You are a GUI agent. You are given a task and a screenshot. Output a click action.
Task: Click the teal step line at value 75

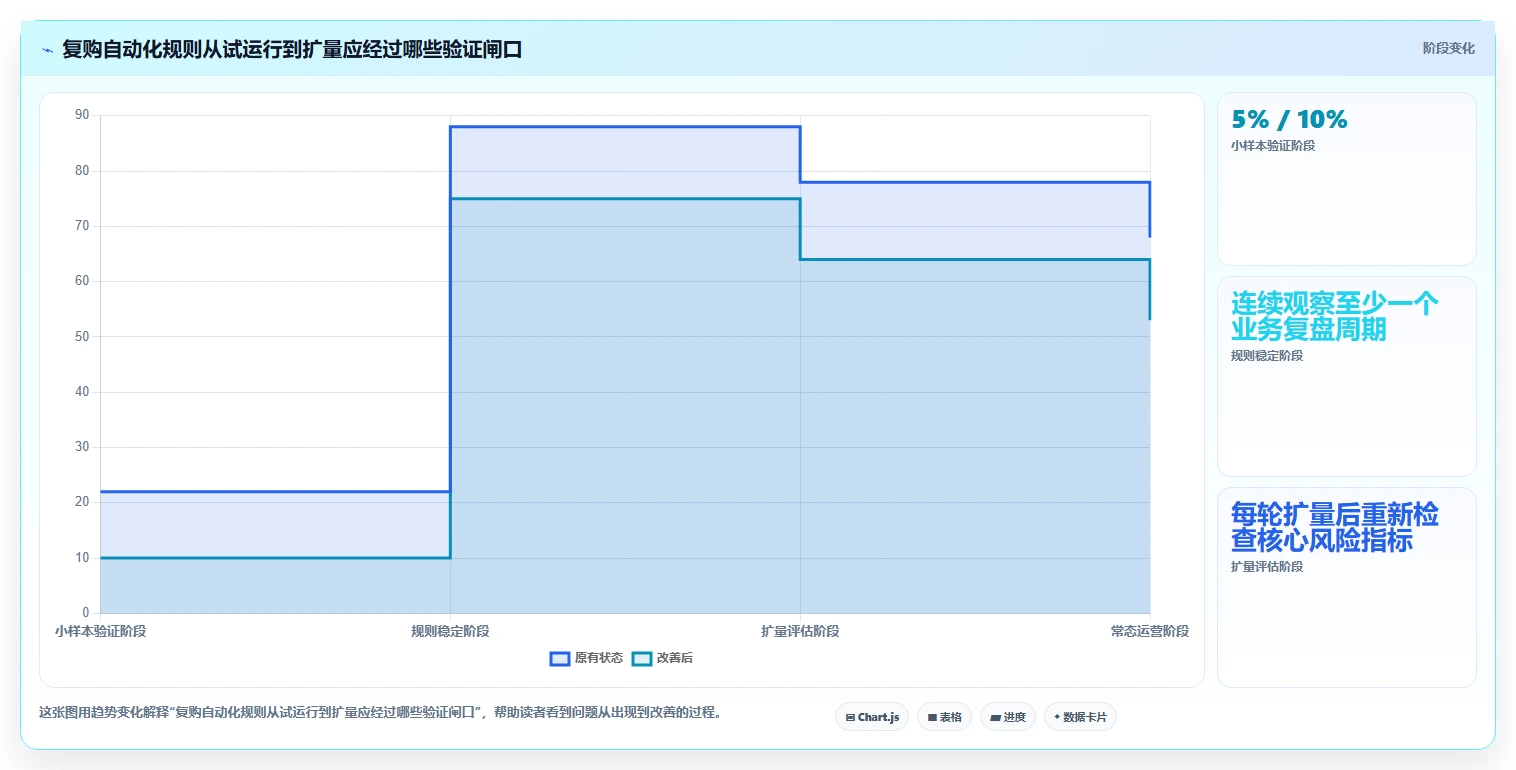pyautogui.click(x=625, y=199)
